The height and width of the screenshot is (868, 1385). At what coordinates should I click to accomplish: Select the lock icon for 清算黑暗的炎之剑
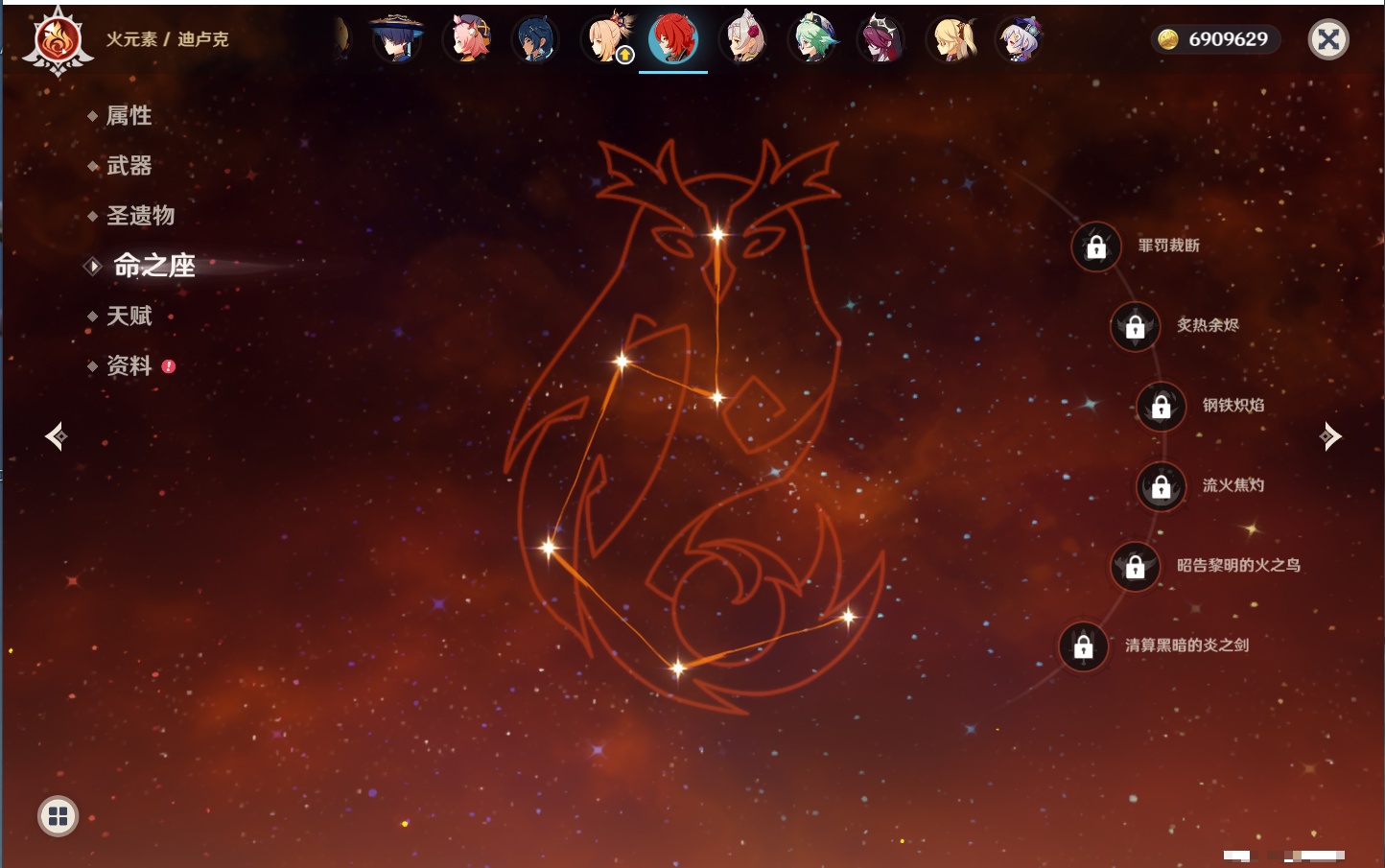(x=1084, y=646)
